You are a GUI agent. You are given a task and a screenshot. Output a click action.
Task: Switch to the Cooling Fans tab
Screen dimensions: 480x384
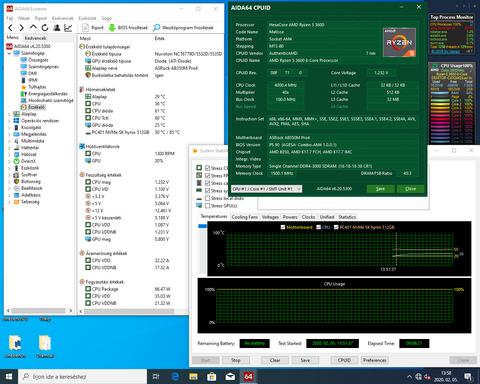(245, 217)
